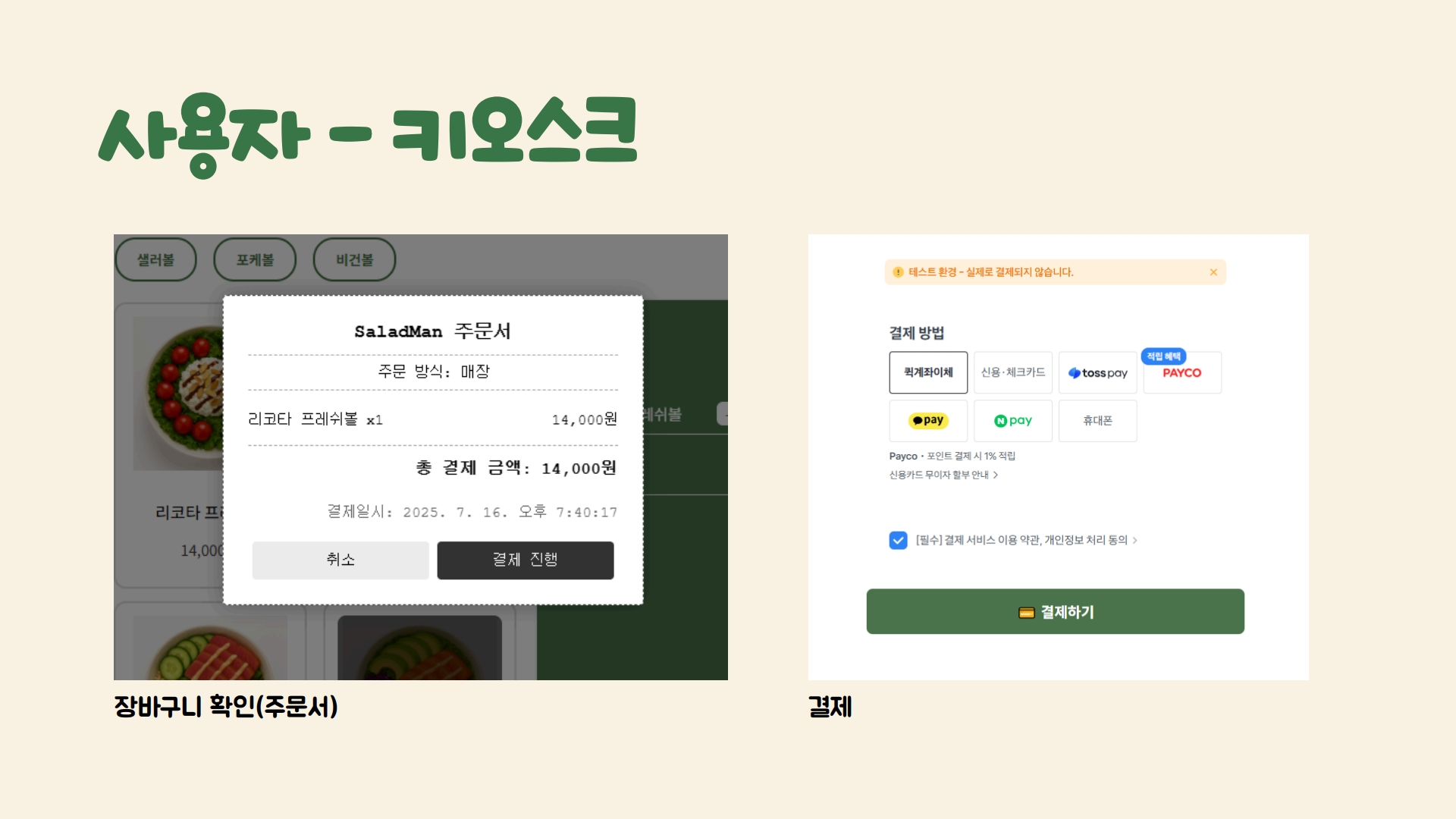Open the 샐러볼 category tab
This screenshot has height=819, width=1456.
pyautogui.click(x=155, y=259)
